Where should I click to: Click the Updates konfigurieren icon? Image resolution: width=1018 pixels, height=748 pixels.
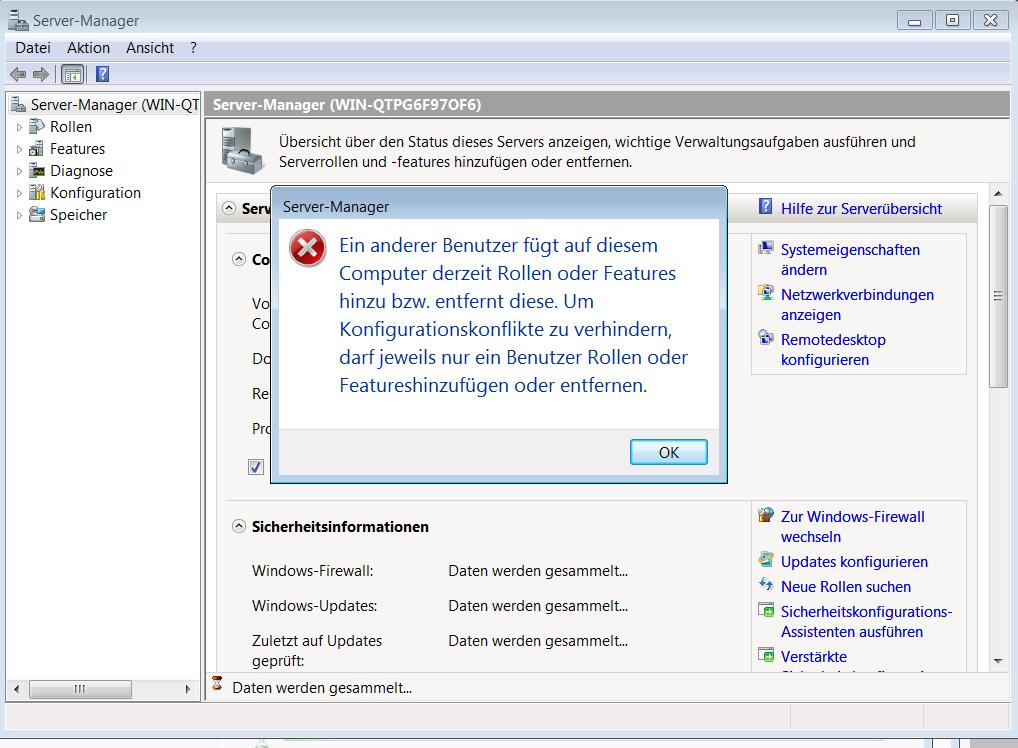coord(766,560)
